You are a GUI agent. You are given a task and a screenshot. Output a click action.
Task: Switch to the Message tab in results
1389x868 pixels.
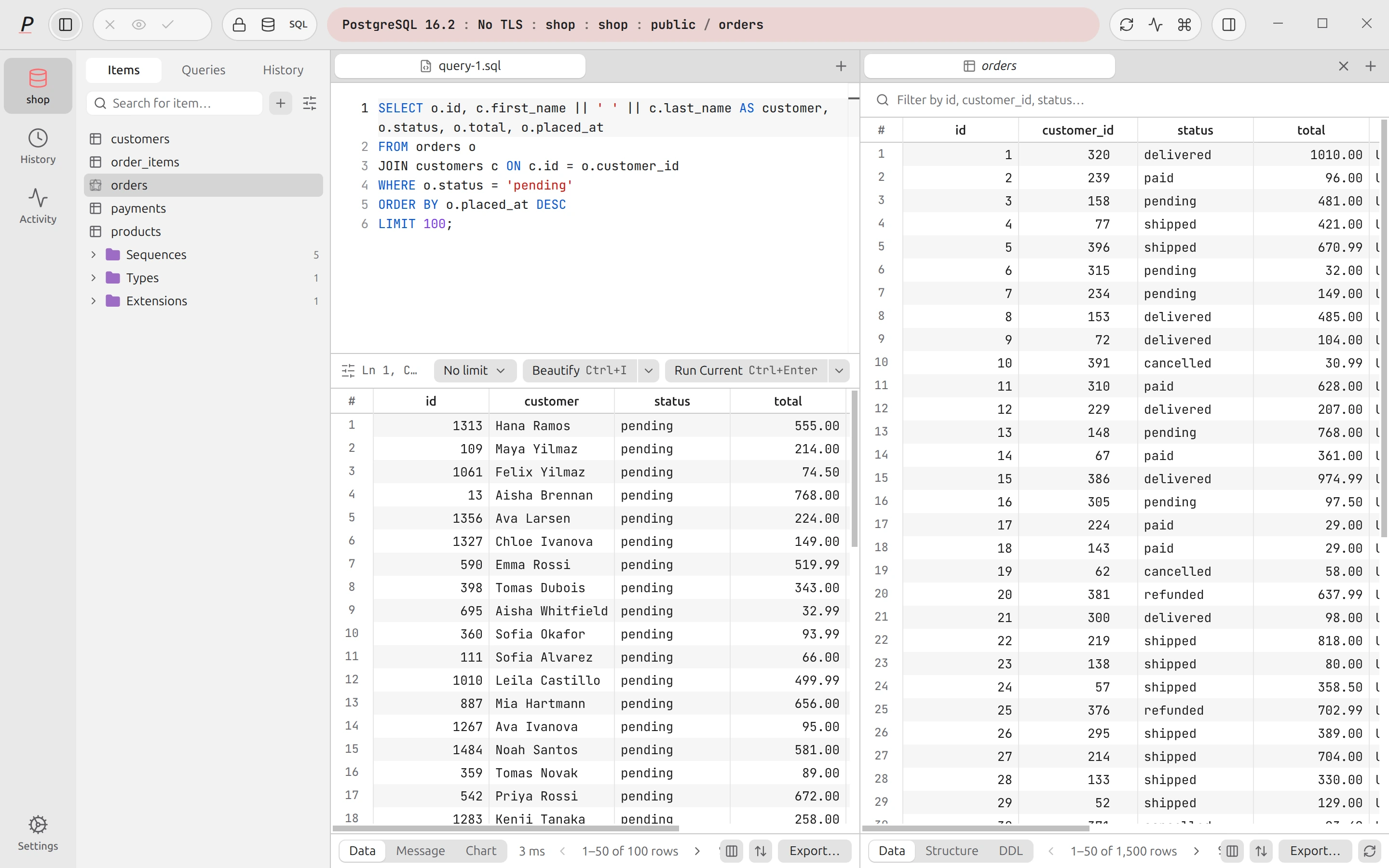tap(420, 851)
